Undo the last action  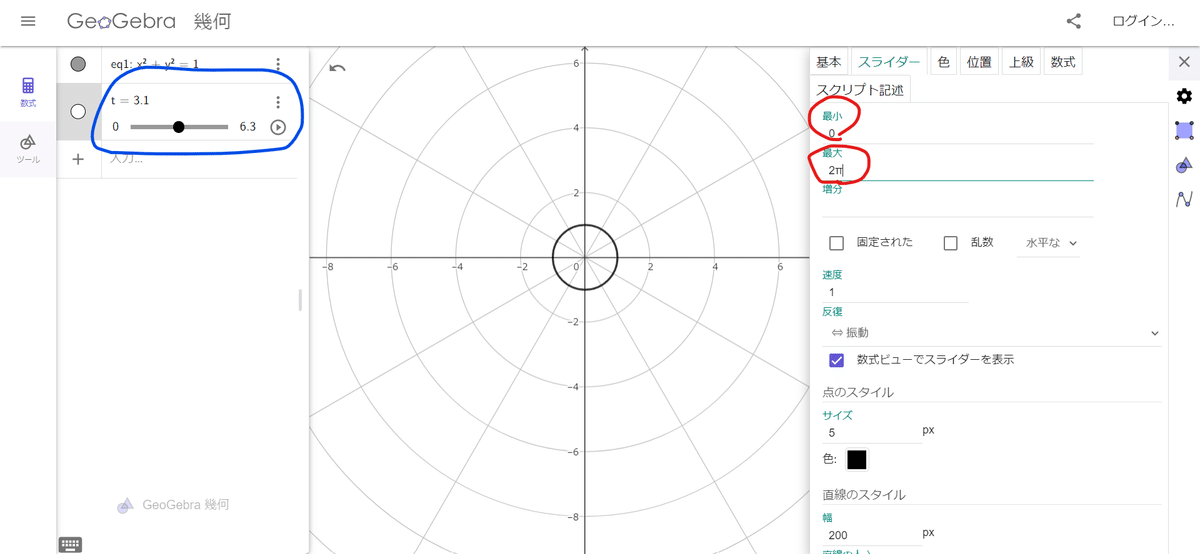(x=337, y=68)
